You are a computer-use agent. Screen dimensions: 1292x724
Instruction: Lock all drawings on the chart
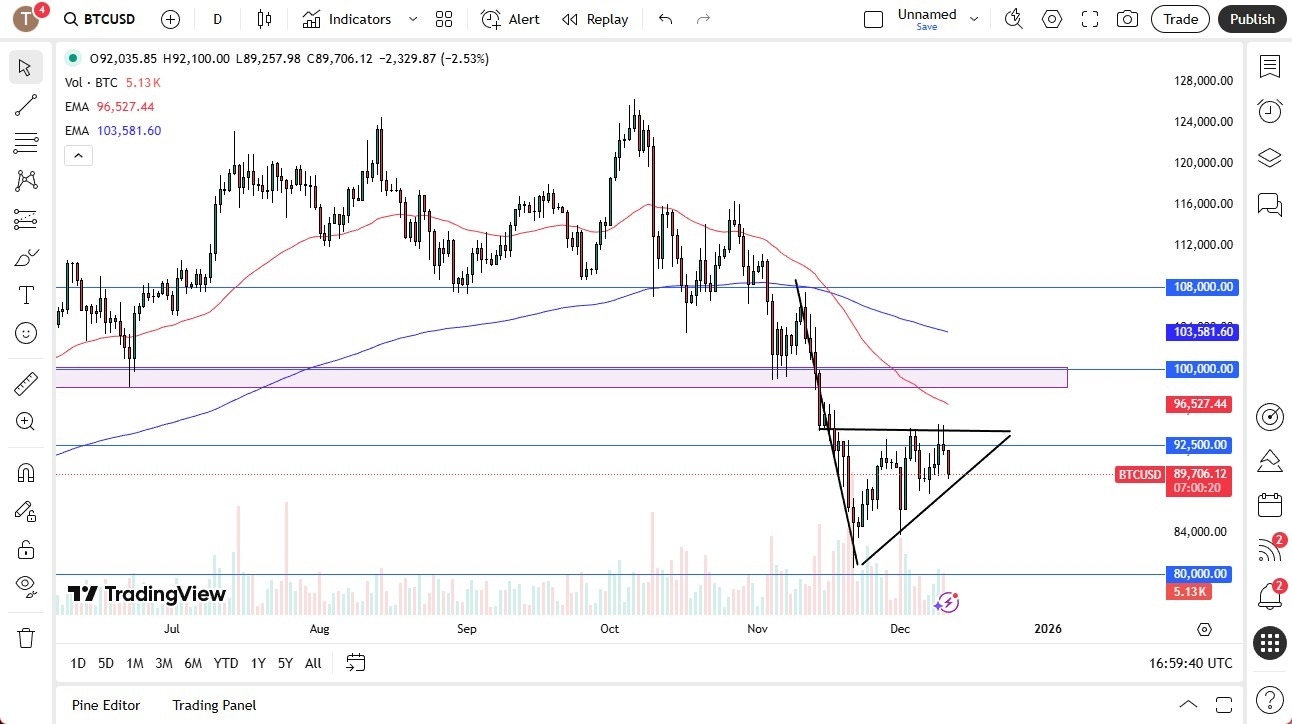[26, 549]
